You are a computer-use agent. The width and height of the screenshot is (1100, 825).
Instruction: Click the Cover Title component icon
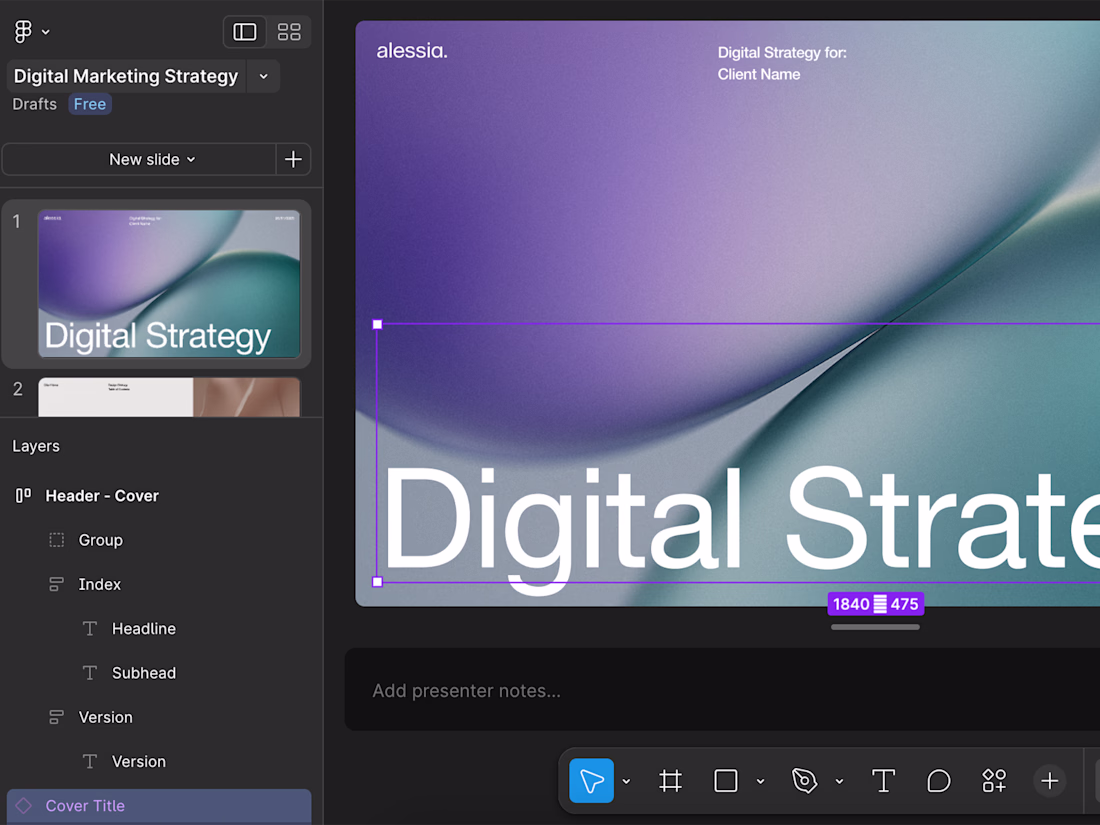(24, 805)
